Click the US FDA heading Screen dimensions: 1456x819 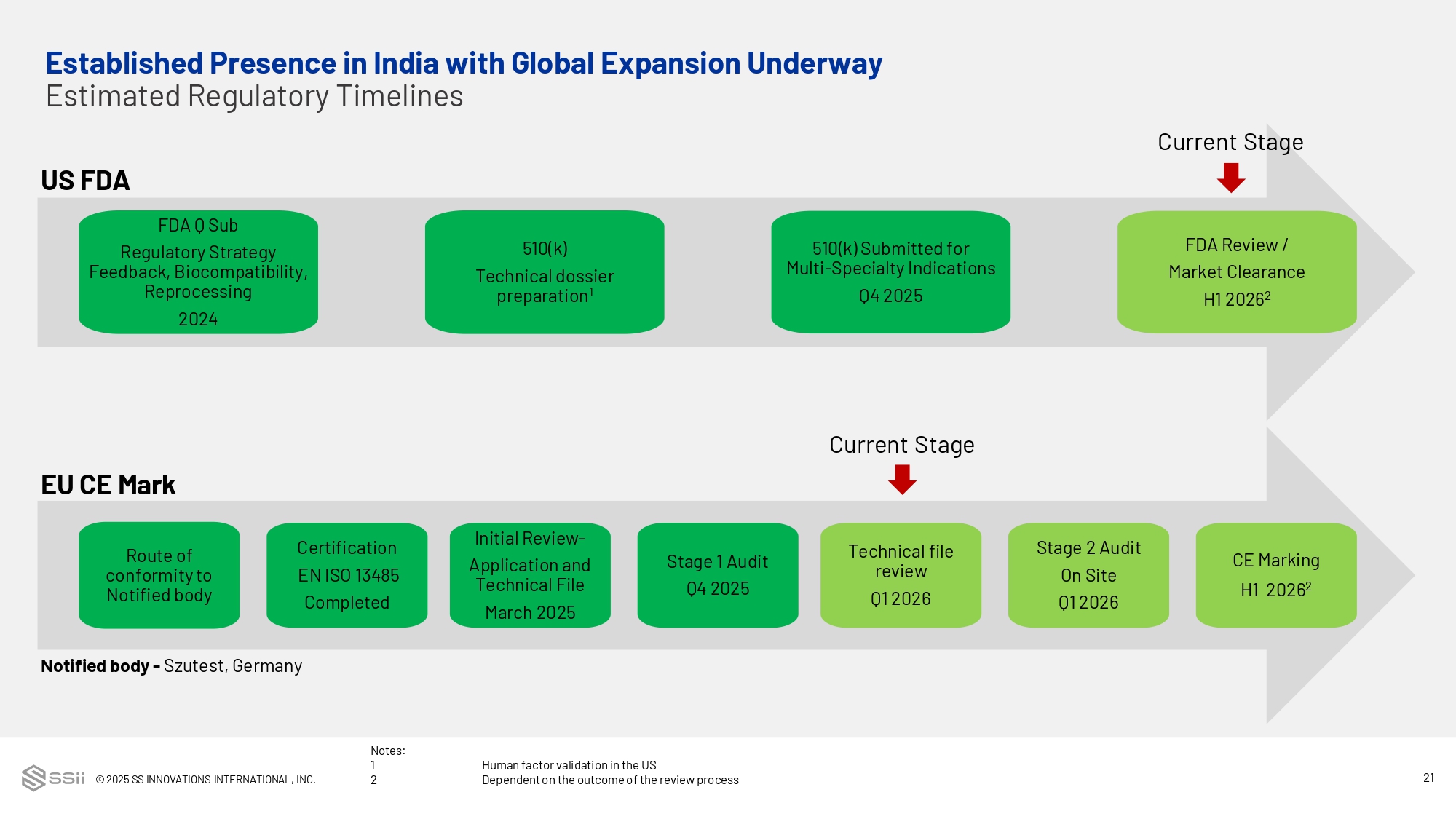[x=85, y=181]
